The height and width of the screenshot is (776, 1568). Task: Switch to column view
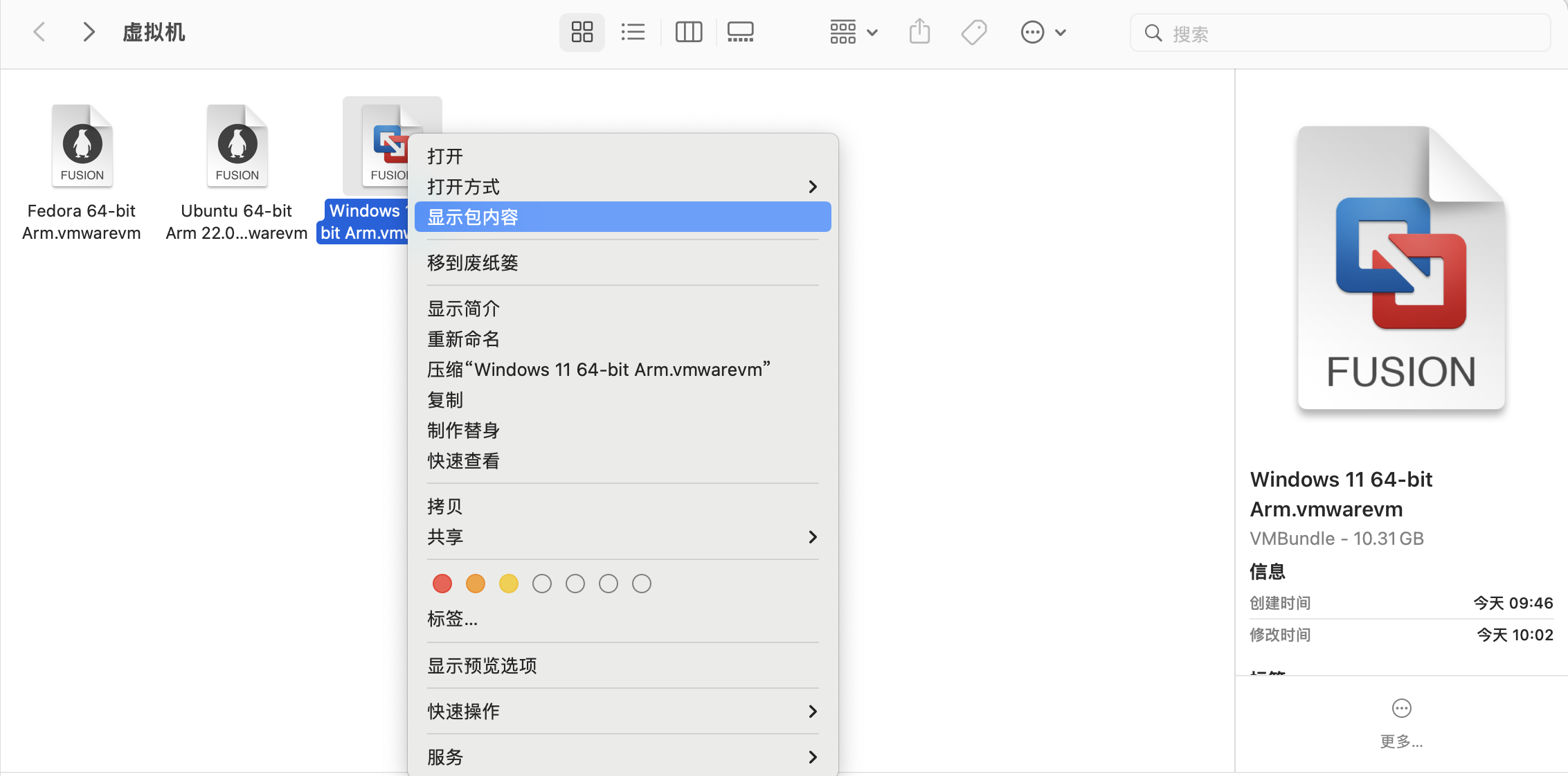click(688, 32)
